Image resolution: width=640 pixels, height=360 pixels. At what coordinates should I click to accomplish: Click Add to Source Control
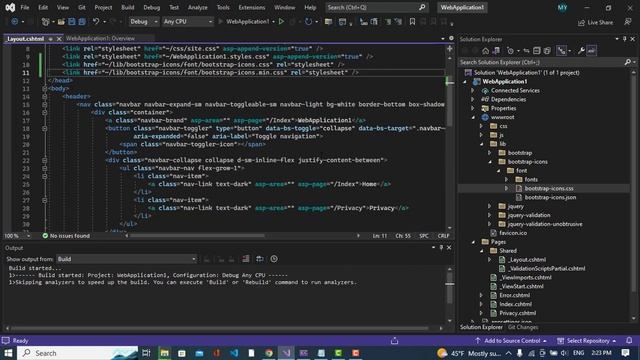(x=511, y=340)
